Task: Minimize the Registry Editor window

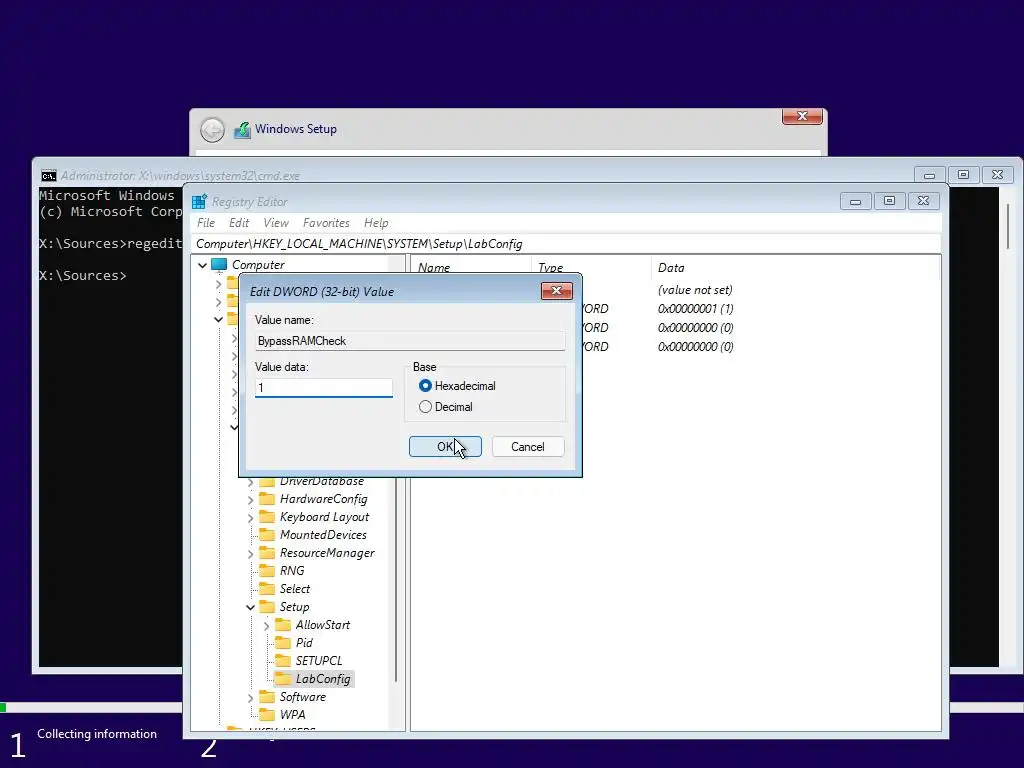Action: click(856, 201)
